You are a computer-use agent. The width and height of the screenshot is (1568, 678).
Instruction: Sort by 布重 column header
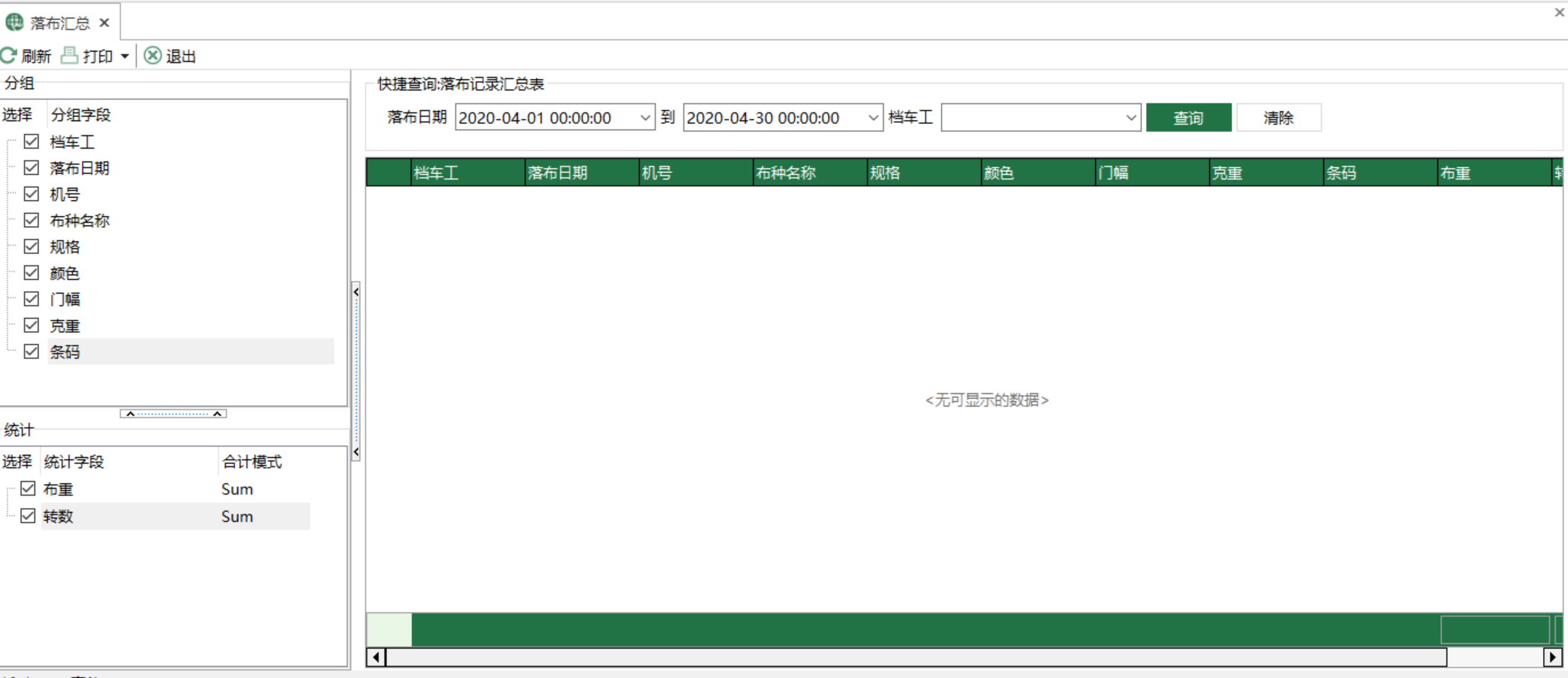click(1495, 173)
